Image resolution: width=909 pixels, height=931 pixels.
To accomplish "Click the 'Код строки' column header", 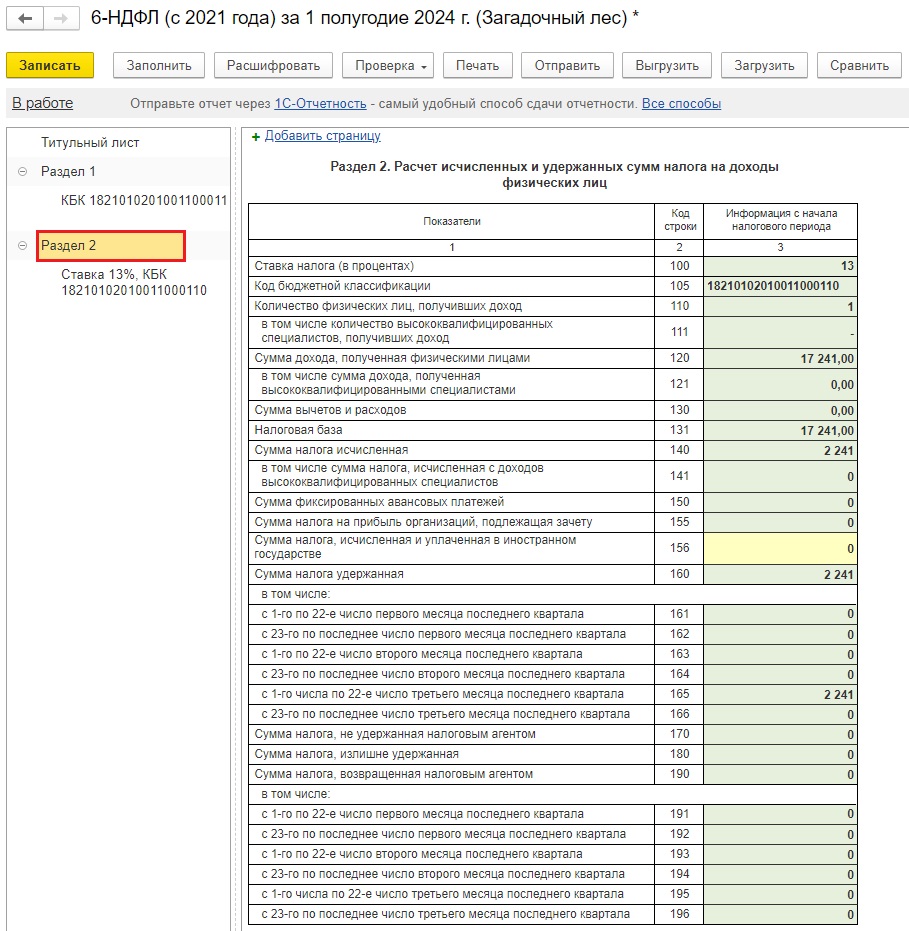I will click(680, 220).
